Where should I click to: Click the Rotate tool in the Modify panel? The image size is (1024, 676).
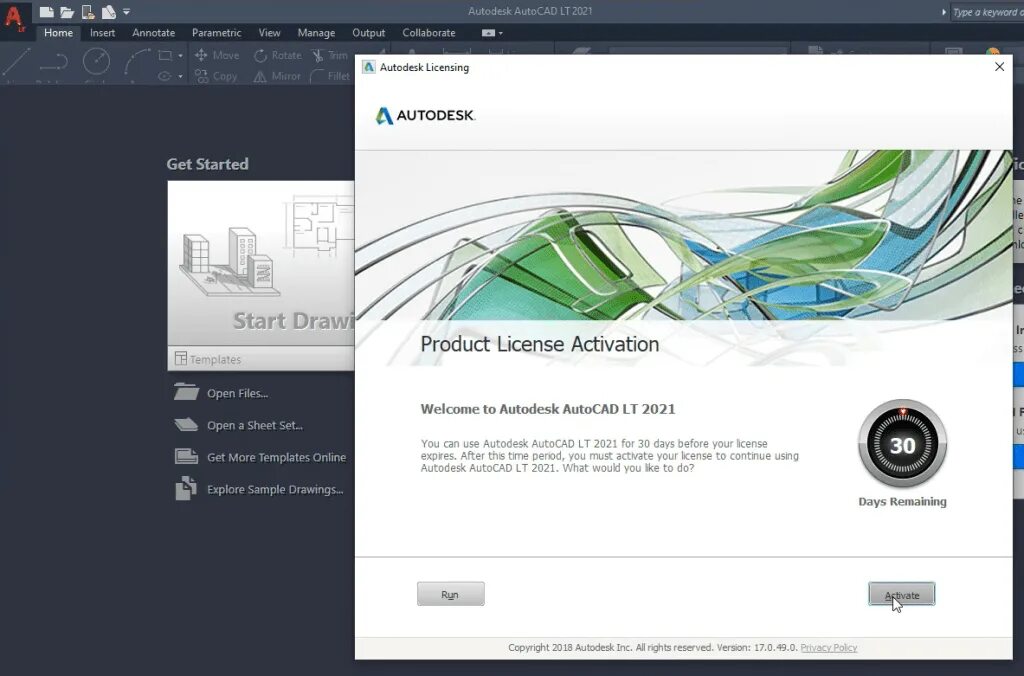(278, 56)
